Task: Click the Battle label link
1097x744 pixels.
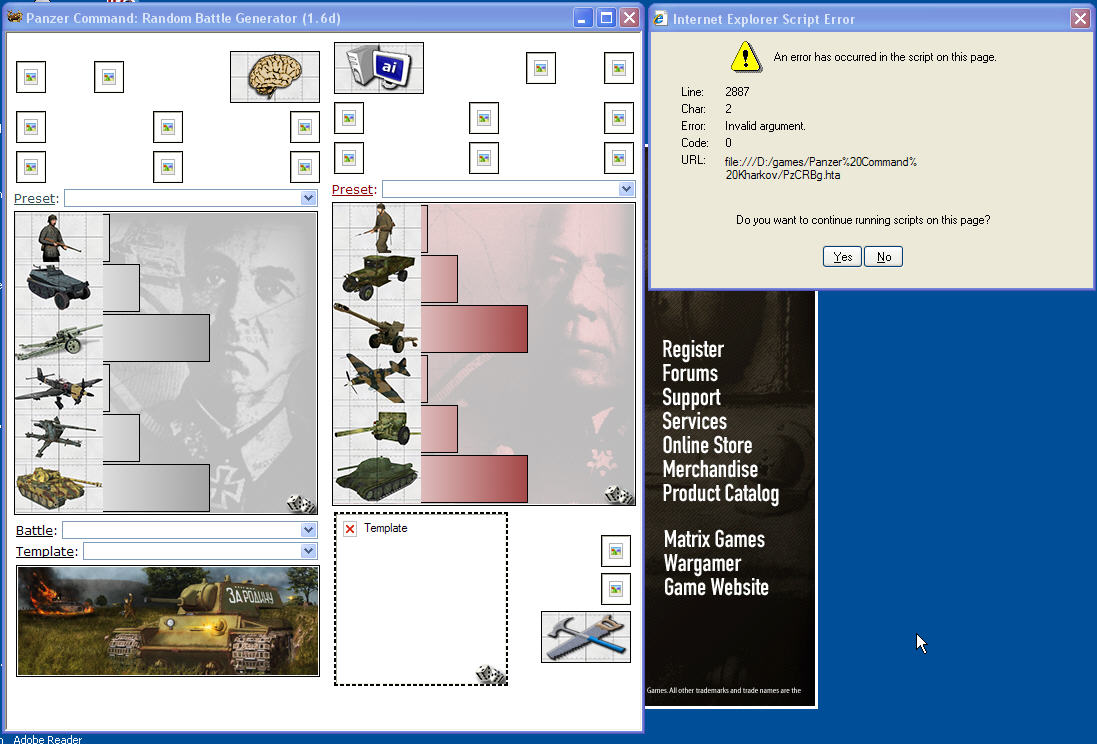Action: [x=34, y=530]
